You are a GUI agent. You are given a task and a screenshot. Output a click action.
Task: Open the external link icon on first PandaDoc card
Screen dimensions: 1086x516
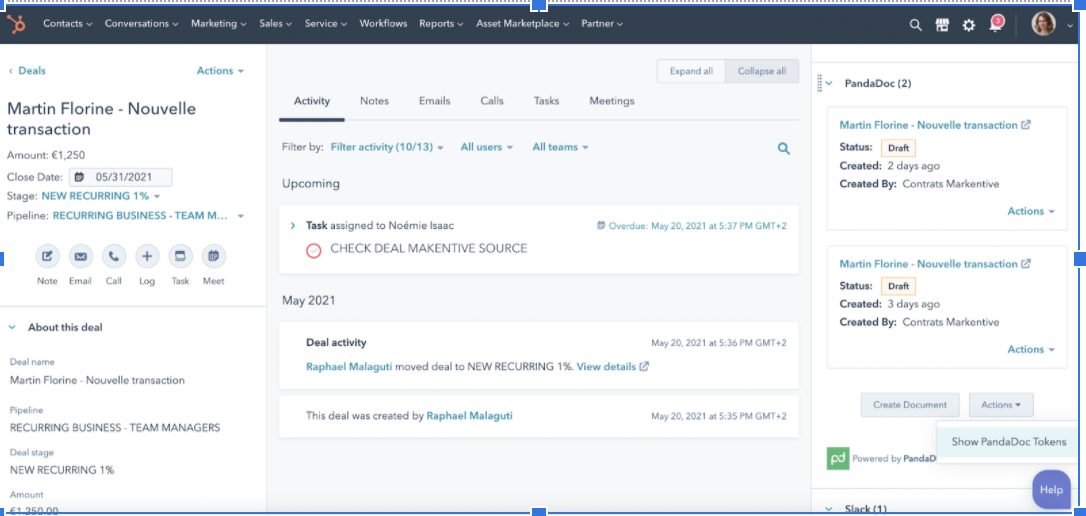click(x=1026, y=125)
